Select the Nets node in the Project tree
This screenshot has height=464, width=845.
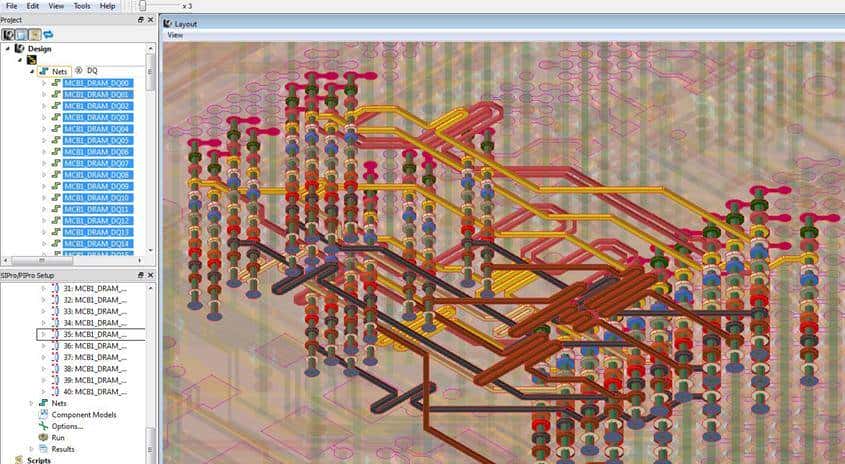coord(59,71)
